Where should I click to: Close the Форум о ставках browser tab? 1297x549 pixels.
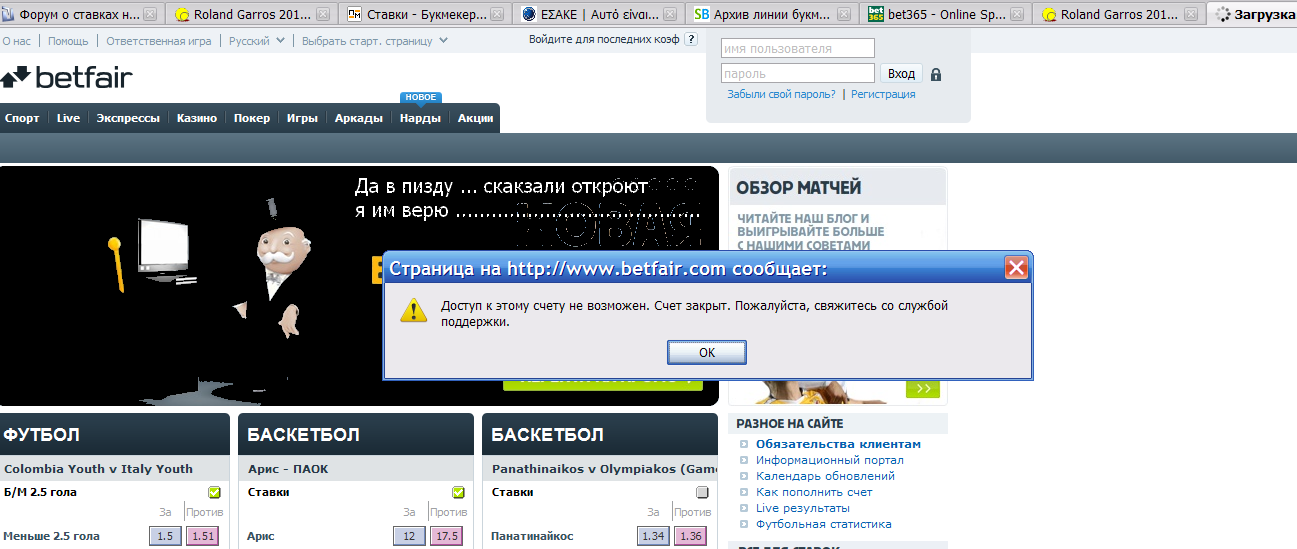click(150, 14)
